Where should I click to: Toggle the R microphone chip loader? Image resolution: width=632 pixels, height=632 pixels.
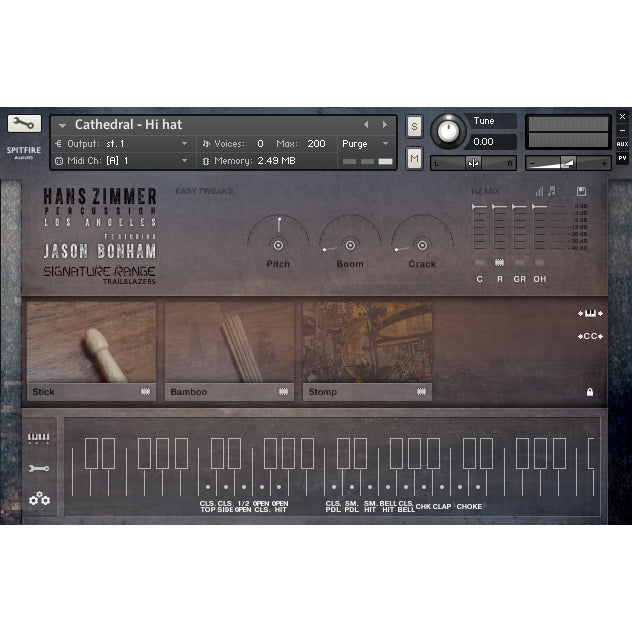pos(499,263)
